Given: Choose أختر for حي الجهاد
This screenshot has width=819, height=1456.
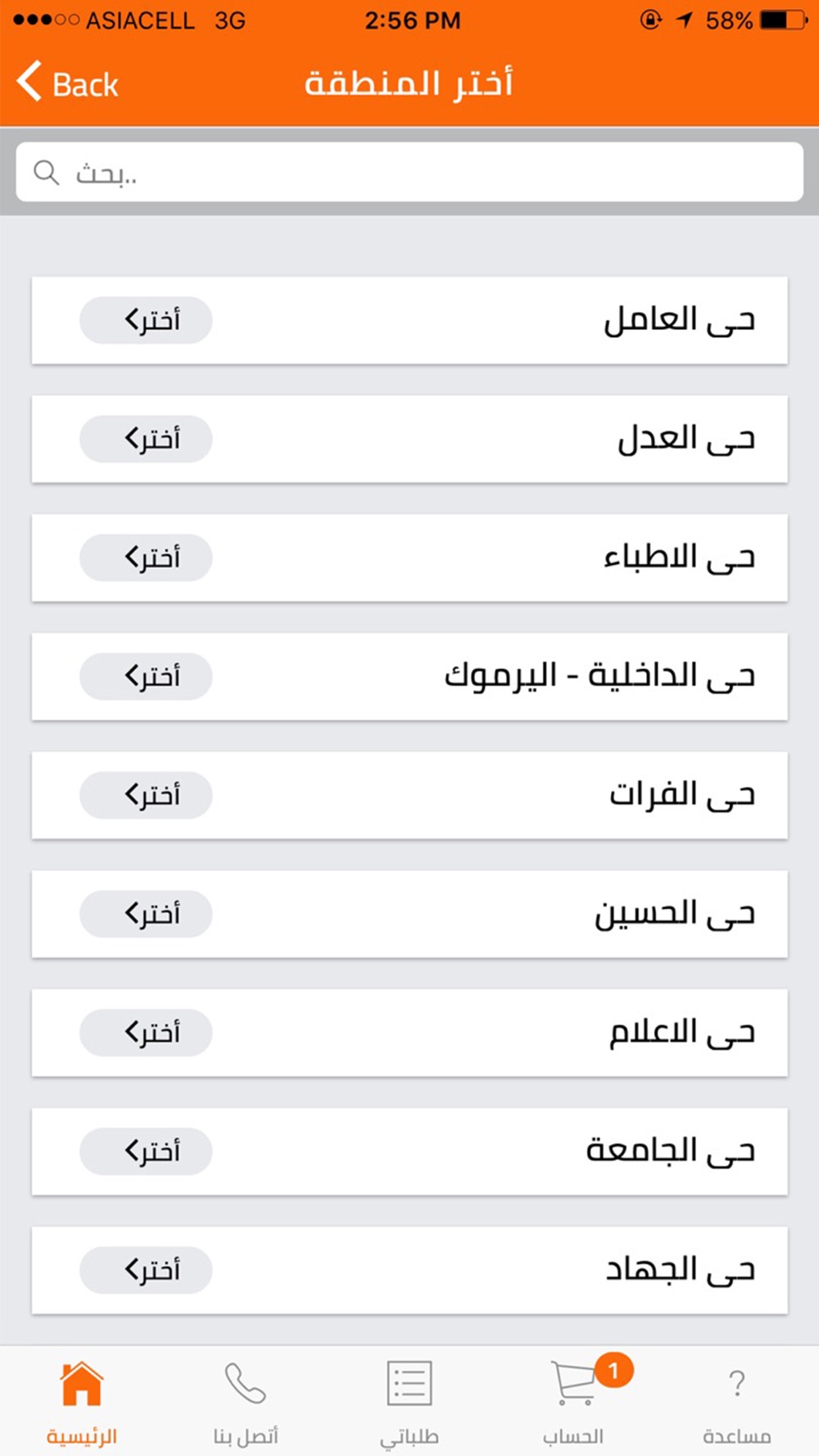Looking at the screenshot, I should [146, 1270].
